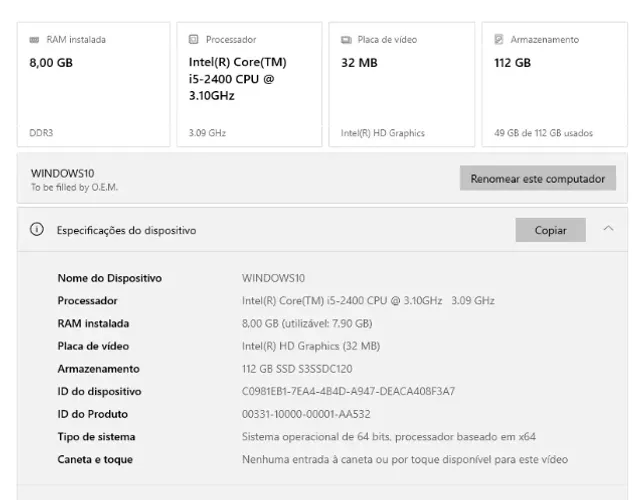Click the Nome do Dispositivo label
This screenshot has height=500, width=644.
coord(110,278)
